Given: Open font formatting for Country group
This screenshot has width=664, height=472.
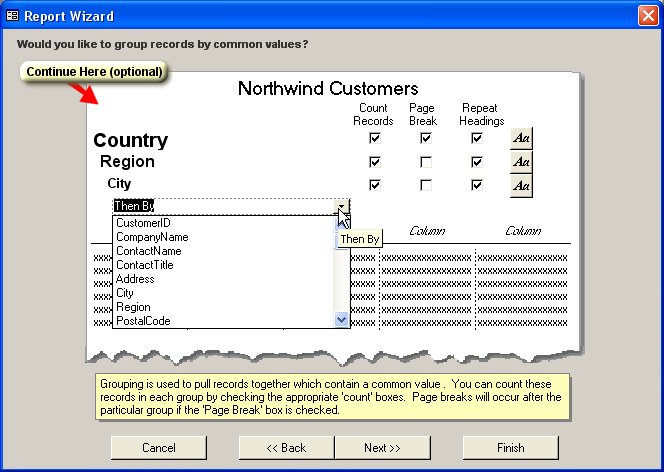Looking at the screenshot, I should [x=521, y=138].
